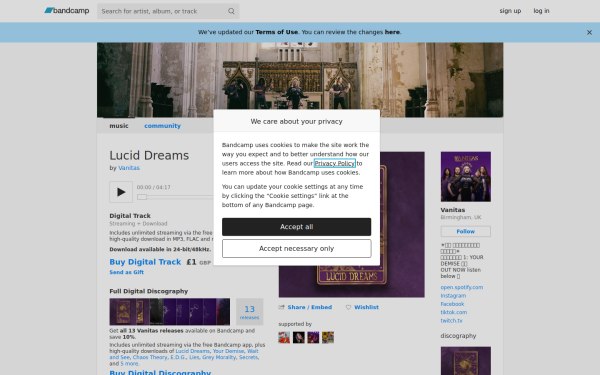The height and width of the screenshot is (375, 600).
Task: Click the Vanitas band photo
Action: tap(466, 176)
